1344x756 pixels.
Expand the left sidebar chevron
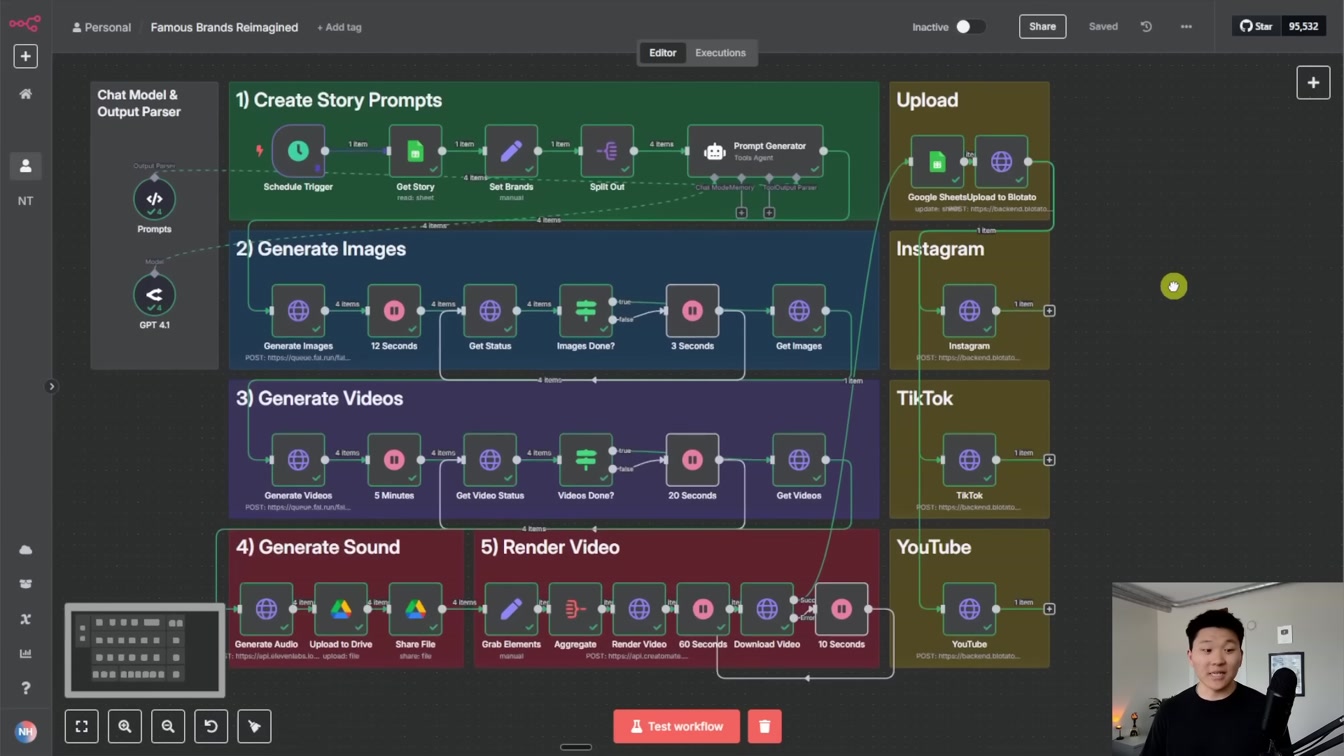(52, 386)
